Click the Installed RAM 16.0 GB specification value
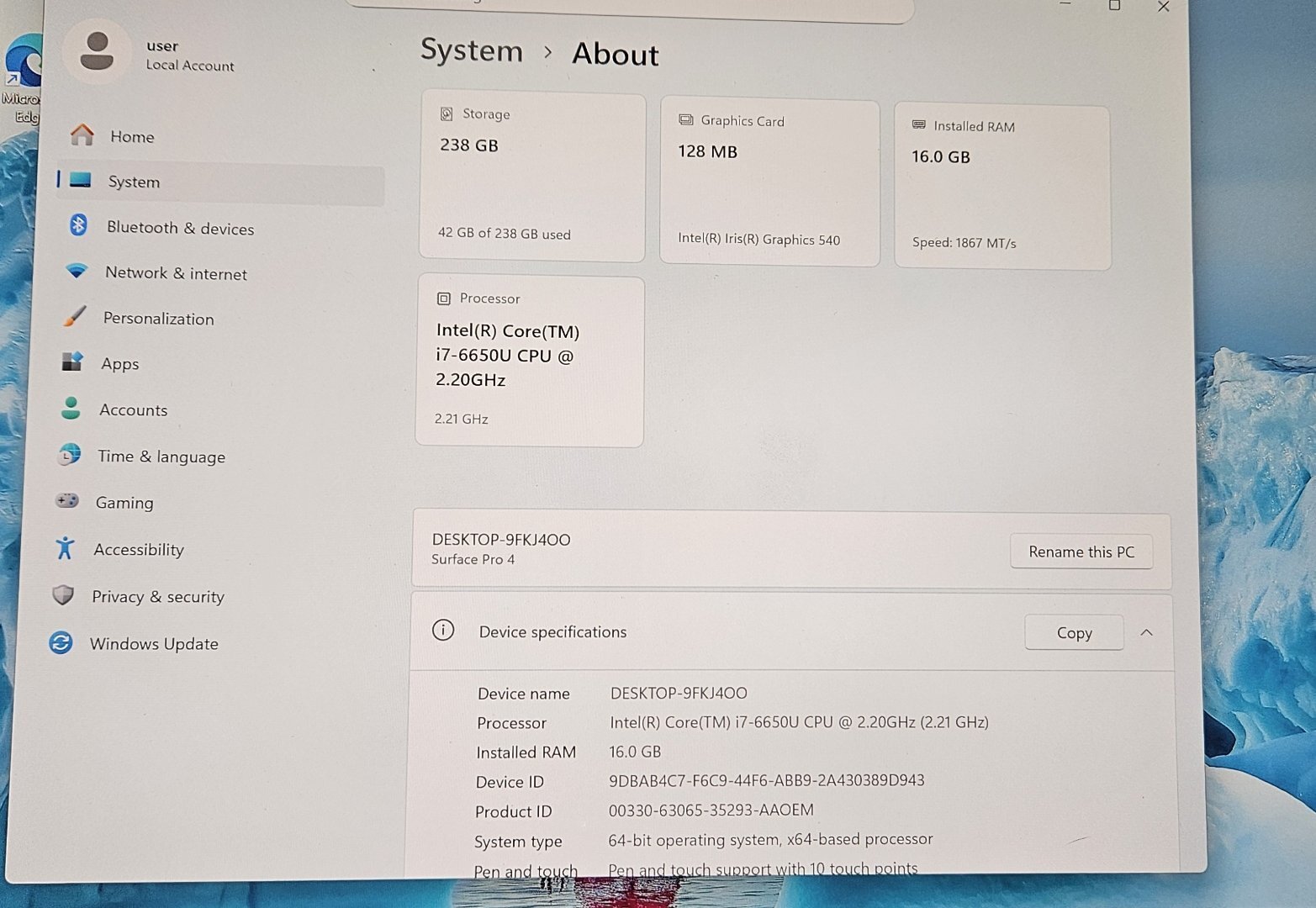The image size is (1316, 908). [635, 752]
